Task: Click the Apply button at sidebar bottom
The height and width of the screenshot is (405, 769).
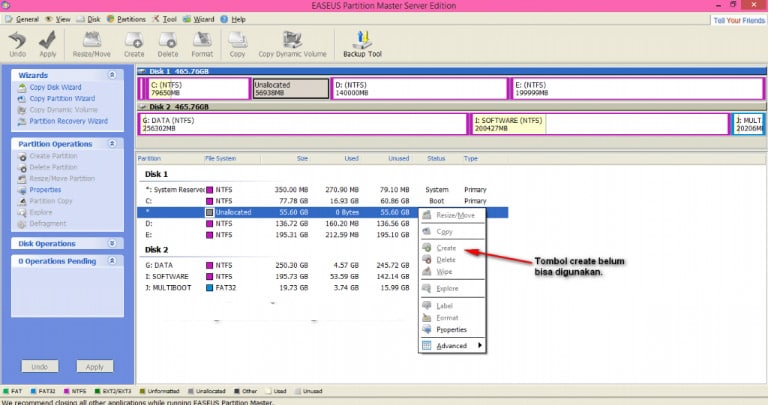Action: click(x=95, y=366)
